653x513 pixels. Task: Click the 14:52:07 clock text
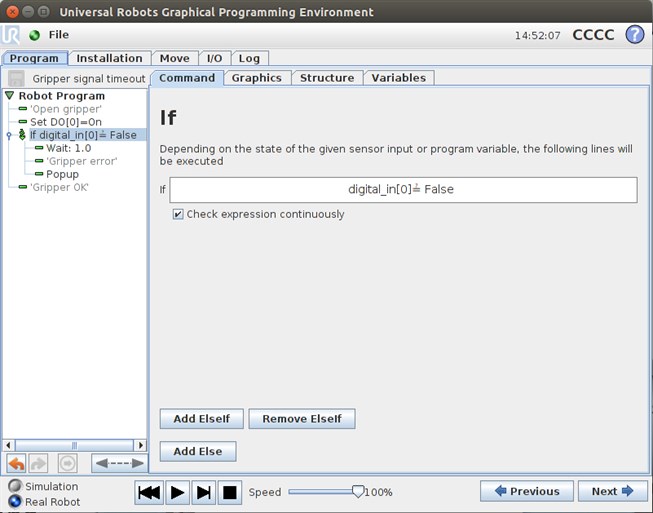(538, 35)
